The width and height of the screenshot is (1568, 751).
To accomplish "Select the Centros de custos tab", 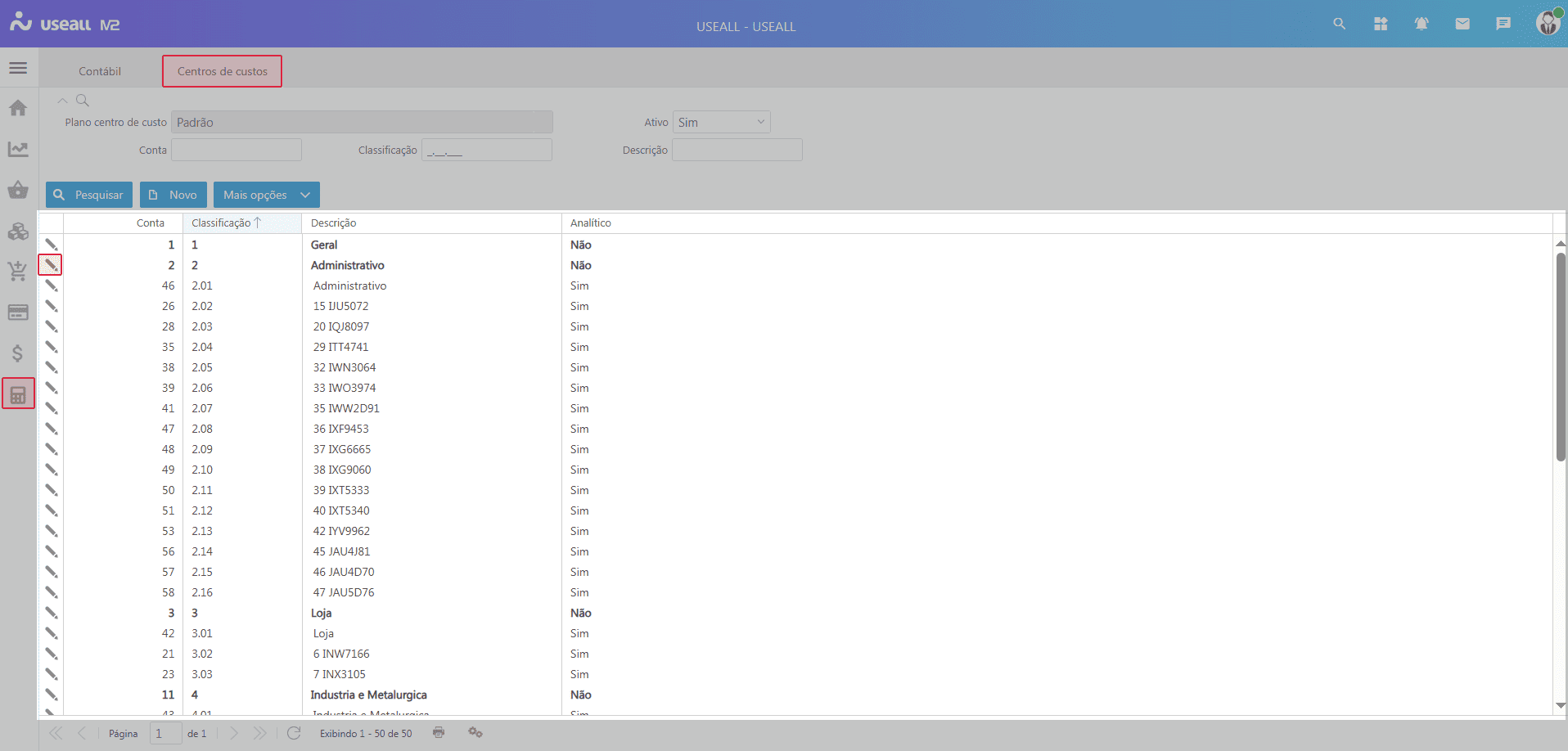I will click(222, 71).
